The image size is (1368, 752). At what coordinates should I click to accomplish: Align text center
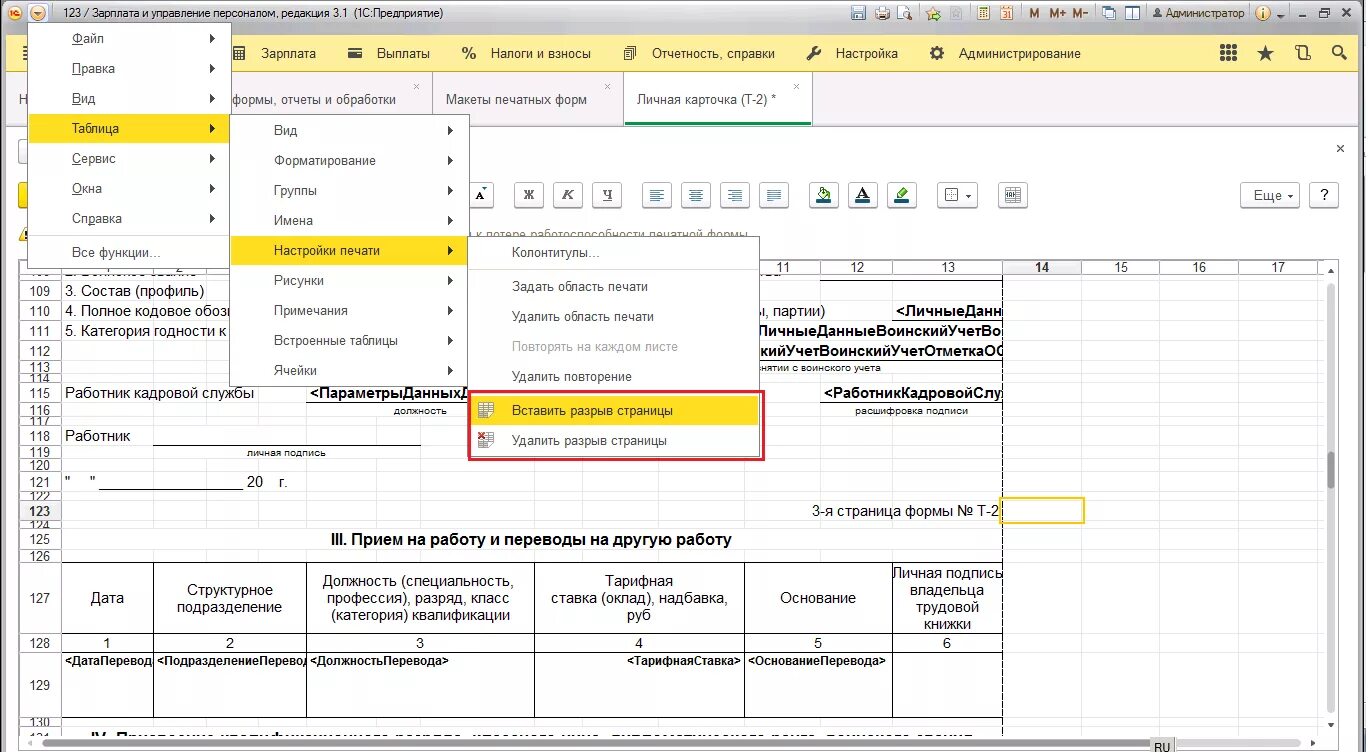[x=696, y=195]
